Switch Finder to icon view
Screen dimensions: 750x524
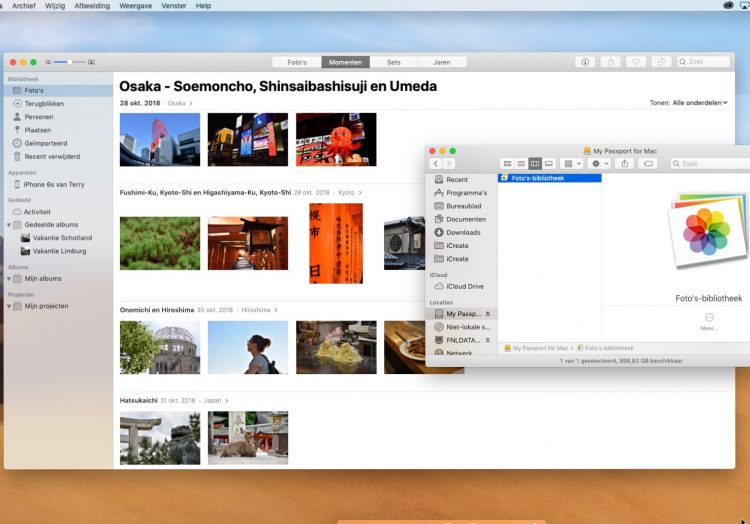(x=508, y=163)
